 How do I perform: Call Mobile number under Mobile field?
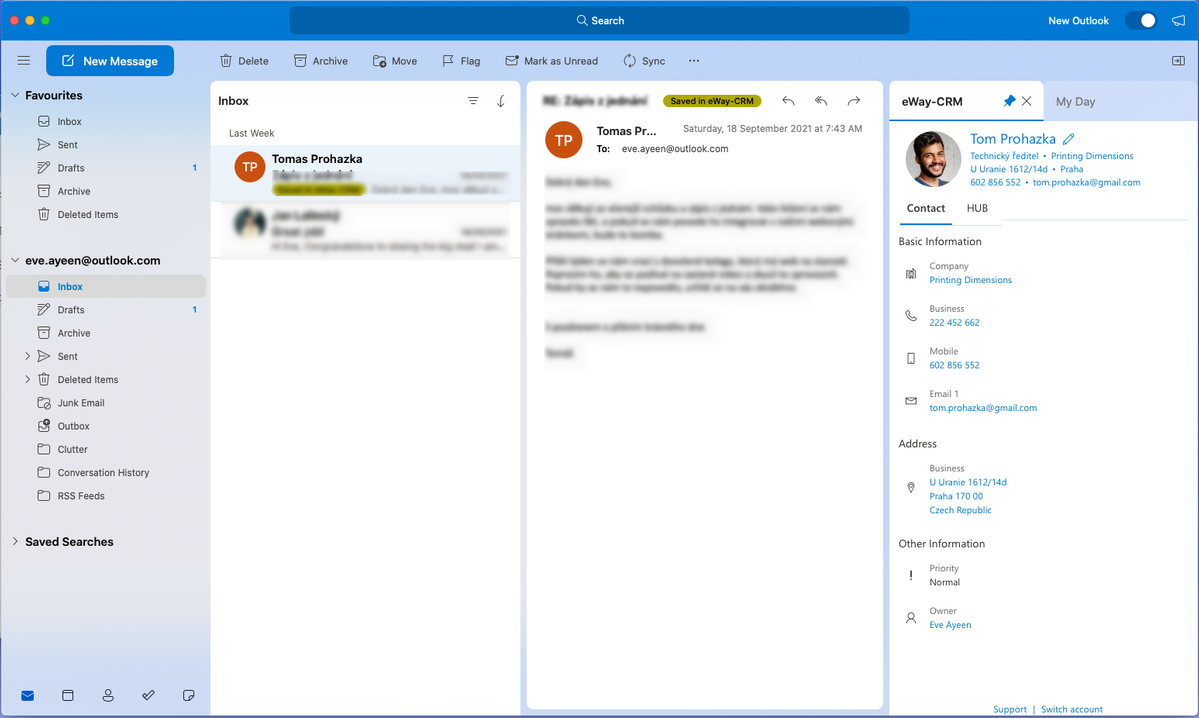[x=954, y=365]
